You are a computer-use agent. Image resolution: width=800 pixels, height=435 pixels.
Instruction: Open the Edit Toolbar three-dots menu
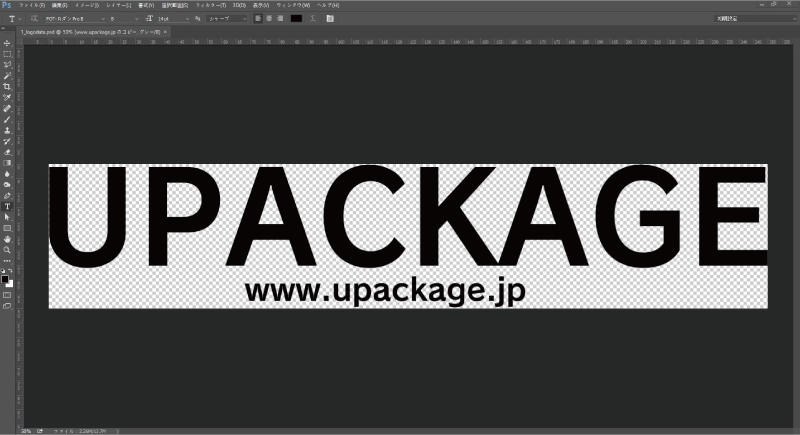click(7, 261)
